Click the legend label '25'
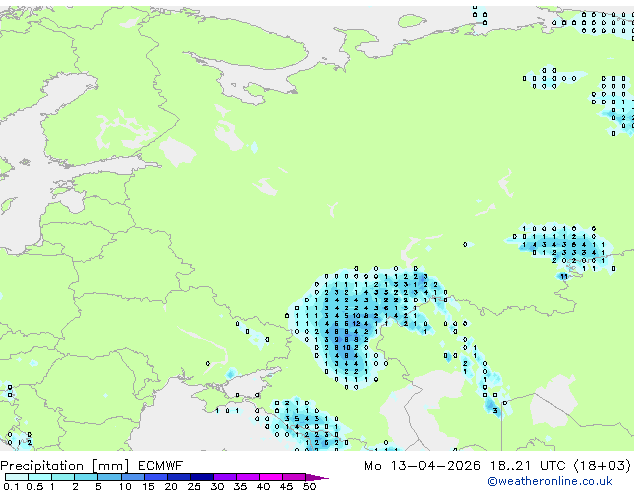Image resolution: width=634 pixels, height=490 pixels. coord(194,486)
